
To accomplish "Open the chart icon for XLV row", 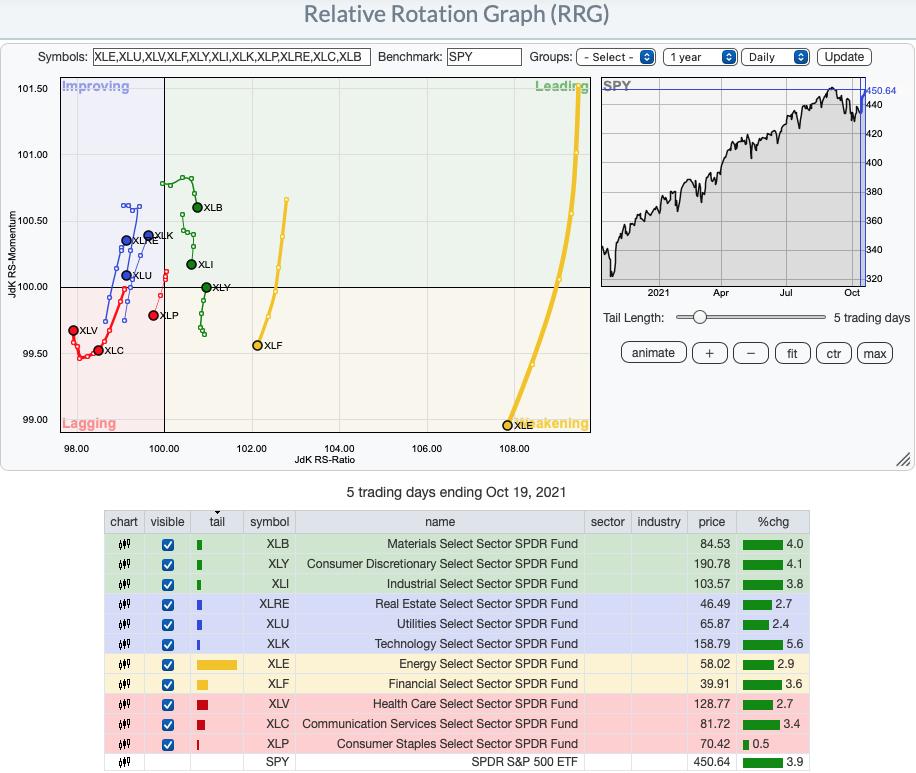I will tap(124, 705).
